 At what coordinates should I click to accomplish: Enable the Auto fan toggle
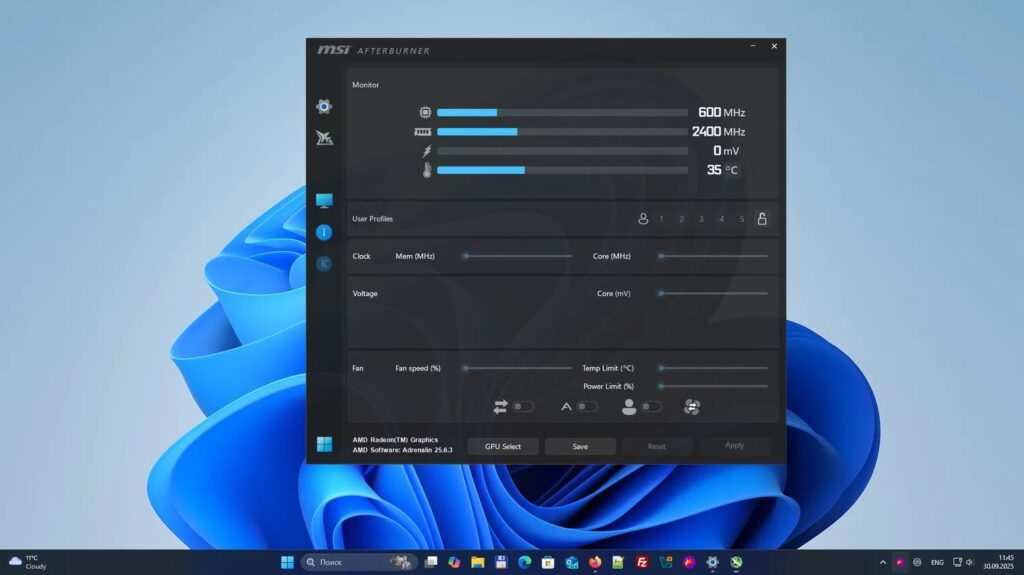pyautogui.click(x=587, y=407)
